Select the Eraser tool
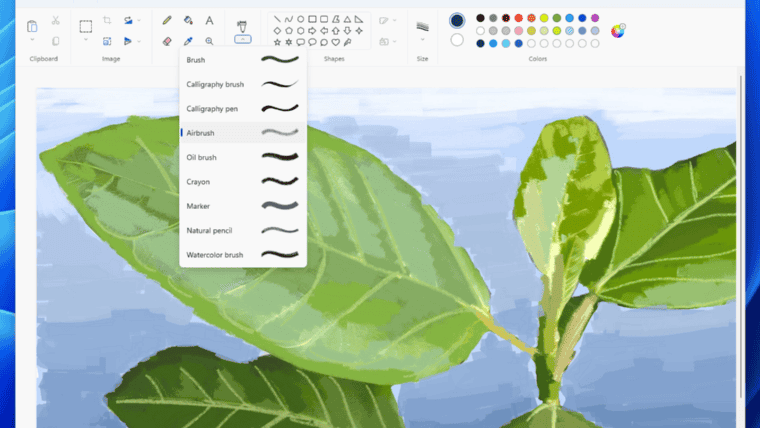This screenshot has width=760, height=428. point(167,42)
